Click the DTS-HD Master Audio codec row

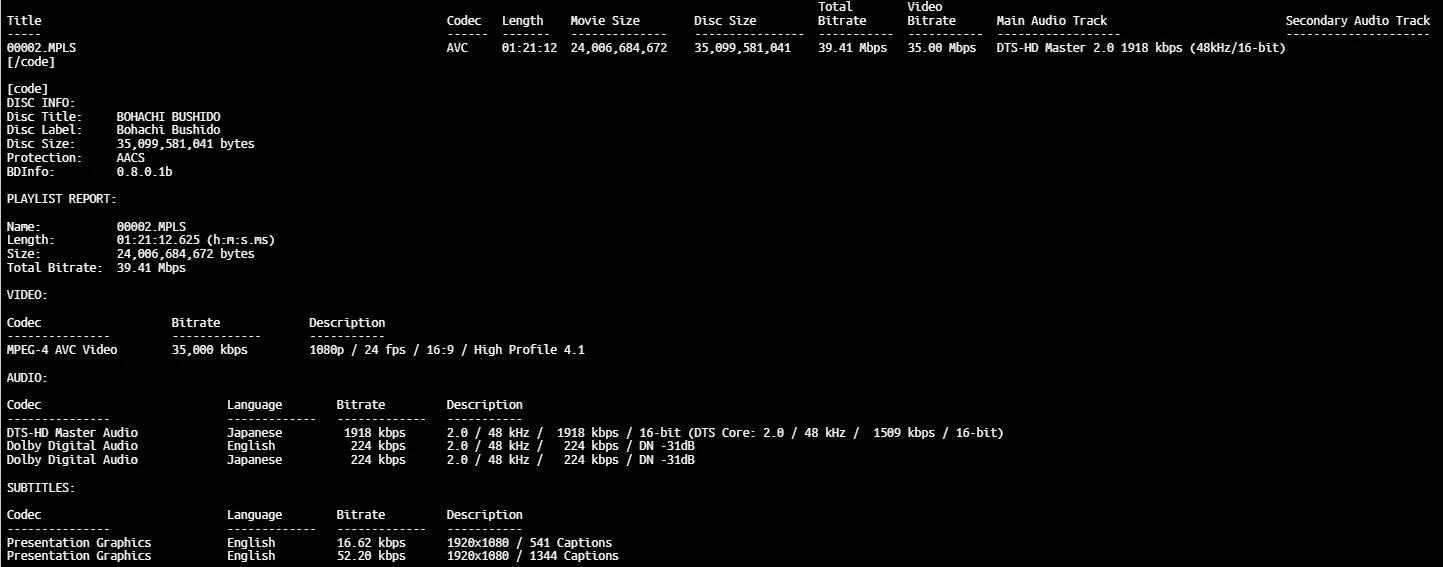[72, 433]
